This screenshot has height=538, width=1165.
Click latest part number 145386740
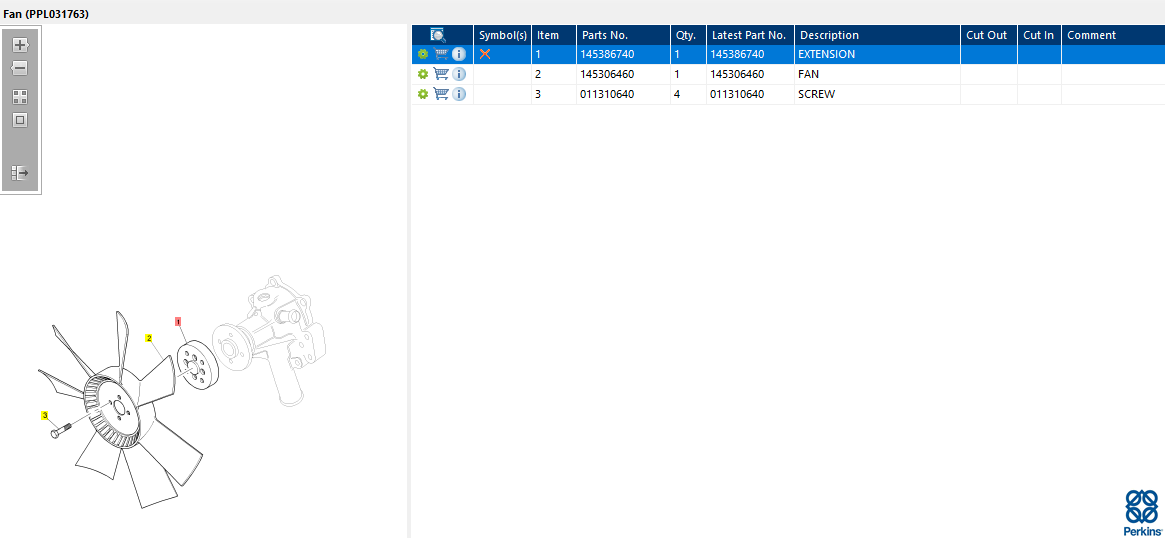tap(750, 54)
